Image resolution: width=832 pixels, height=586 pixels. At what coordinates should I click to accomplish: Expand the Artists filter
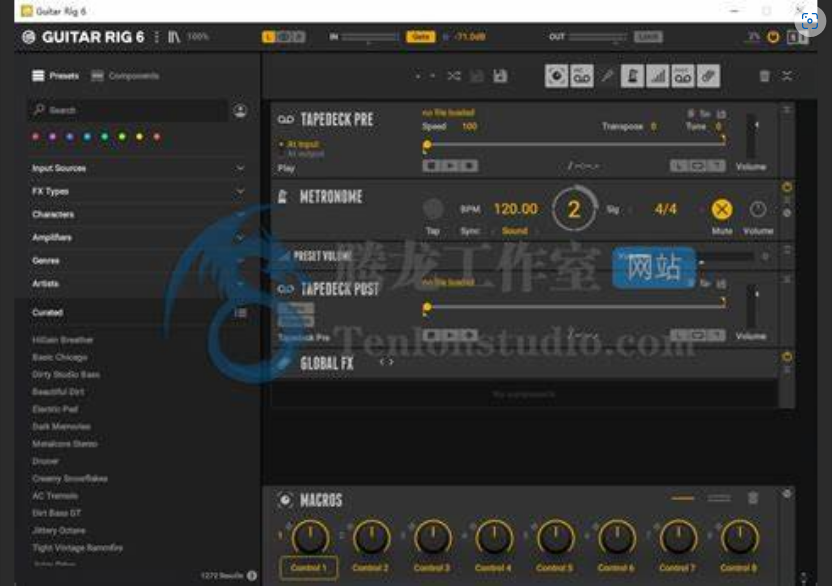(x=137, y=284)
